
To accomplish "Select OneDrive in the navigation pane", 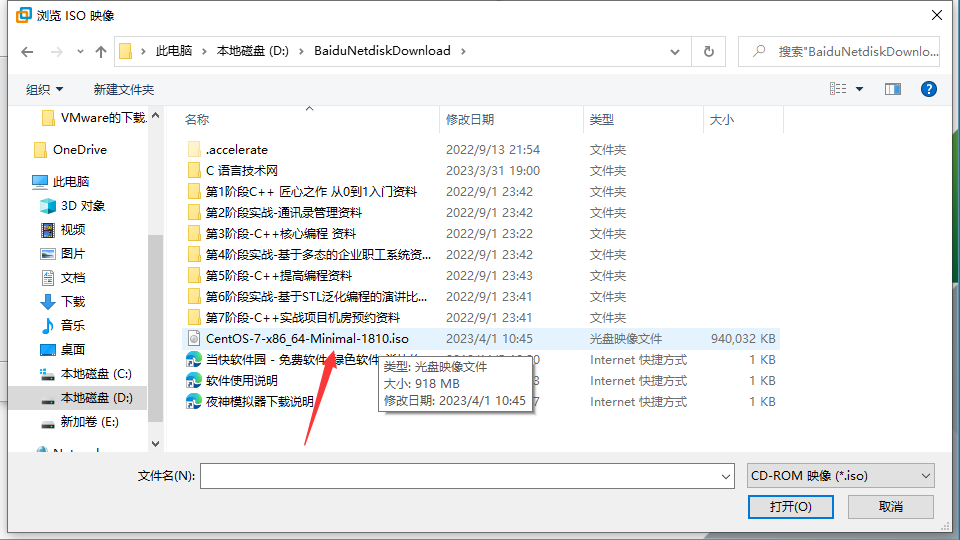I will pyautogui.click(x=70, y=149).
